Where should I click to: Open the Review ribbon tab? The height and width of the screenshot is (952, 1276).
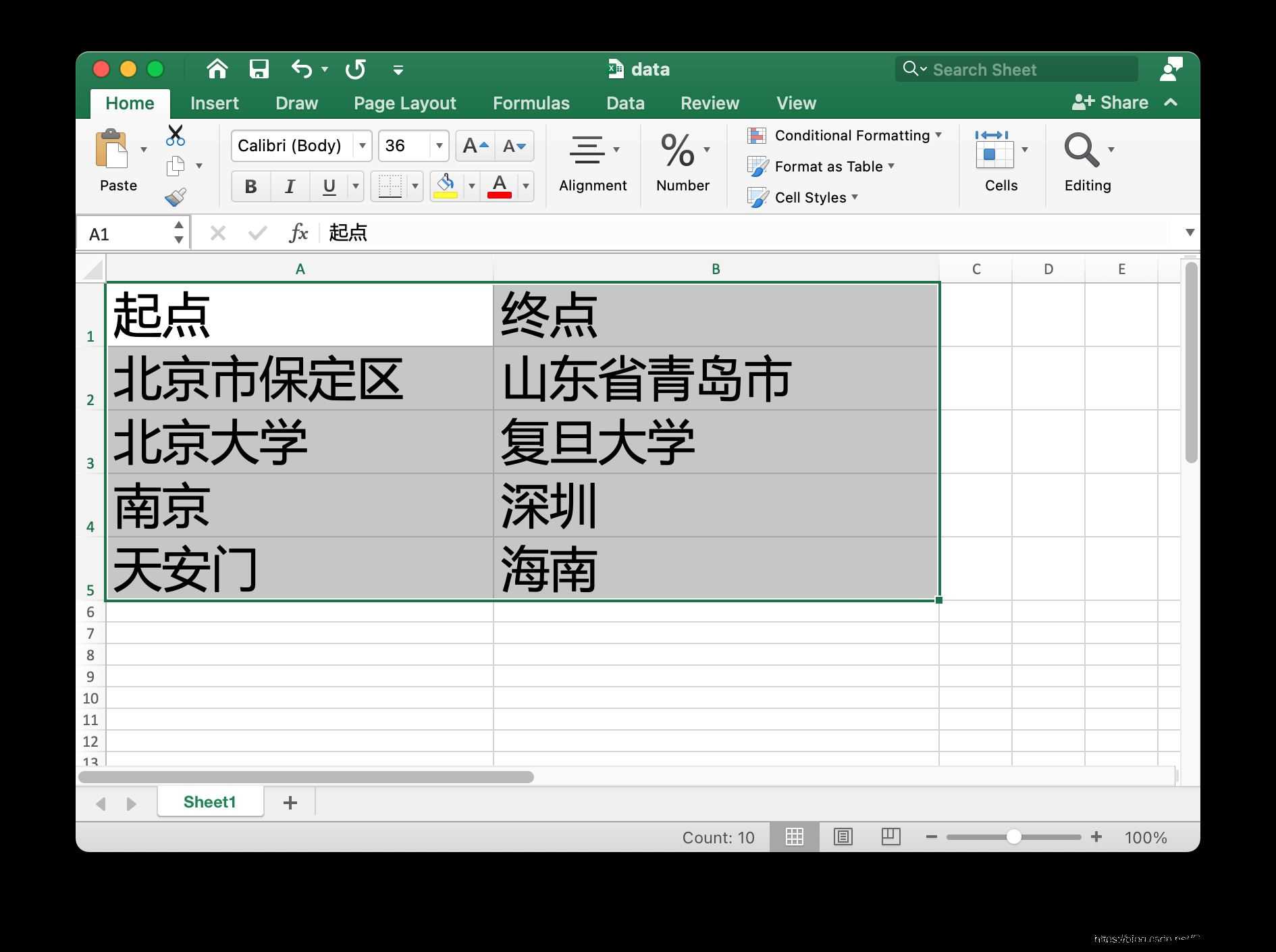(710, 103)
